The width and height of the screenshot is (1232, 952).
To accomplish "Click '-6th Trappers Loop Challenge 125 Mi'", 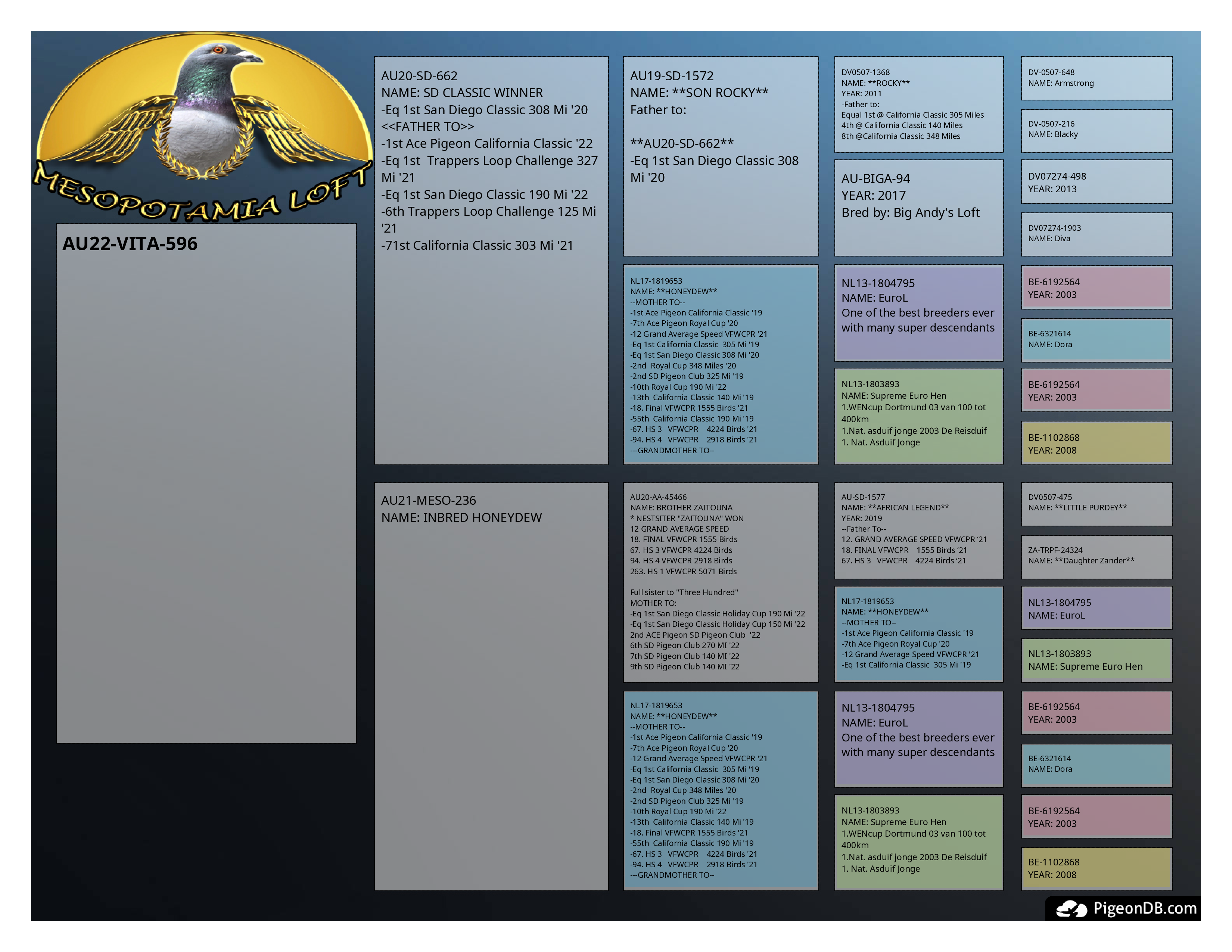I will coord(489,211).
